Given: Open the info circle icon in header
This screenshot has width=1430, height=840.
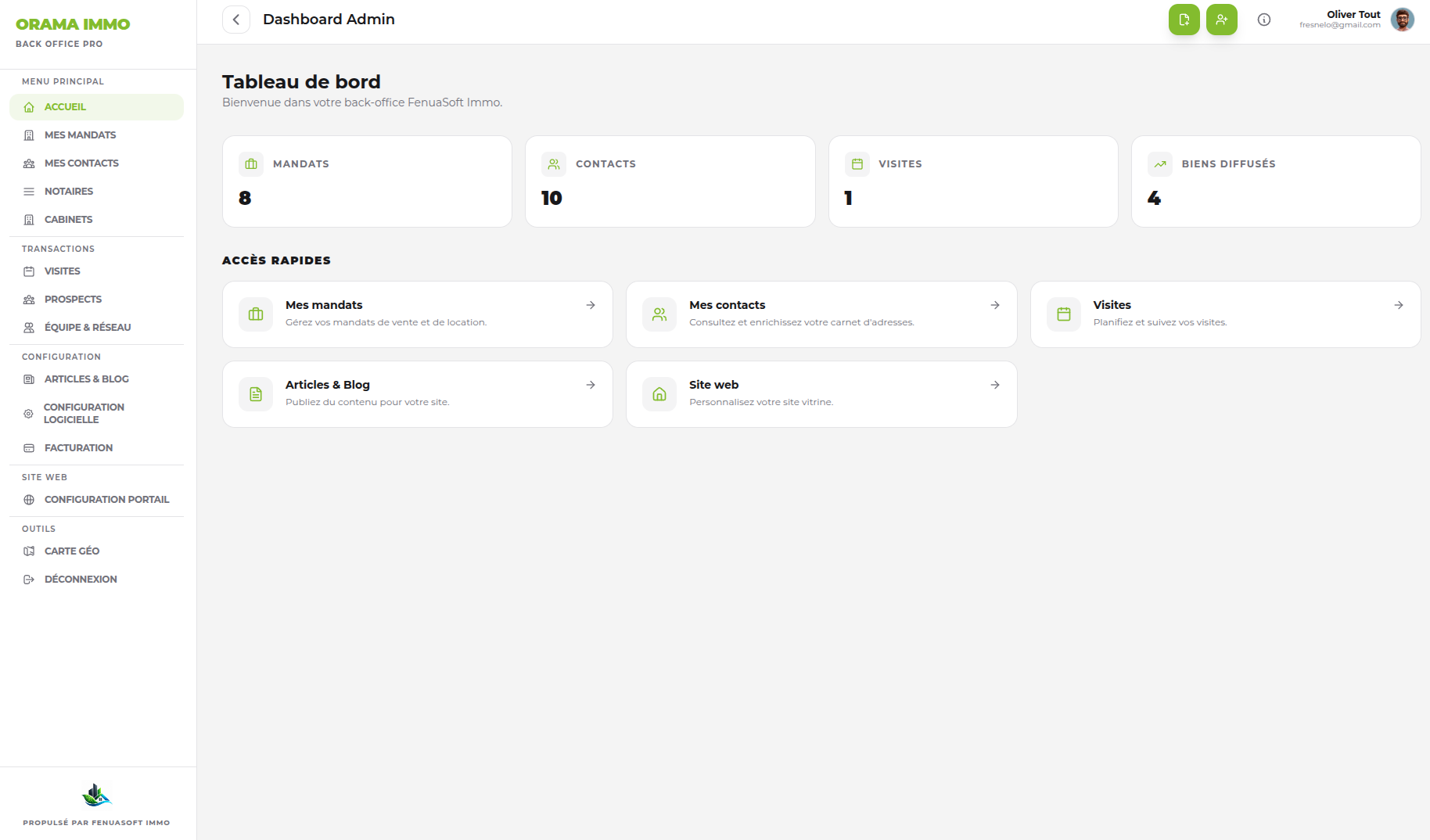Looking at the screenshot, I should pyautogui.click(x=1264, y=20).
